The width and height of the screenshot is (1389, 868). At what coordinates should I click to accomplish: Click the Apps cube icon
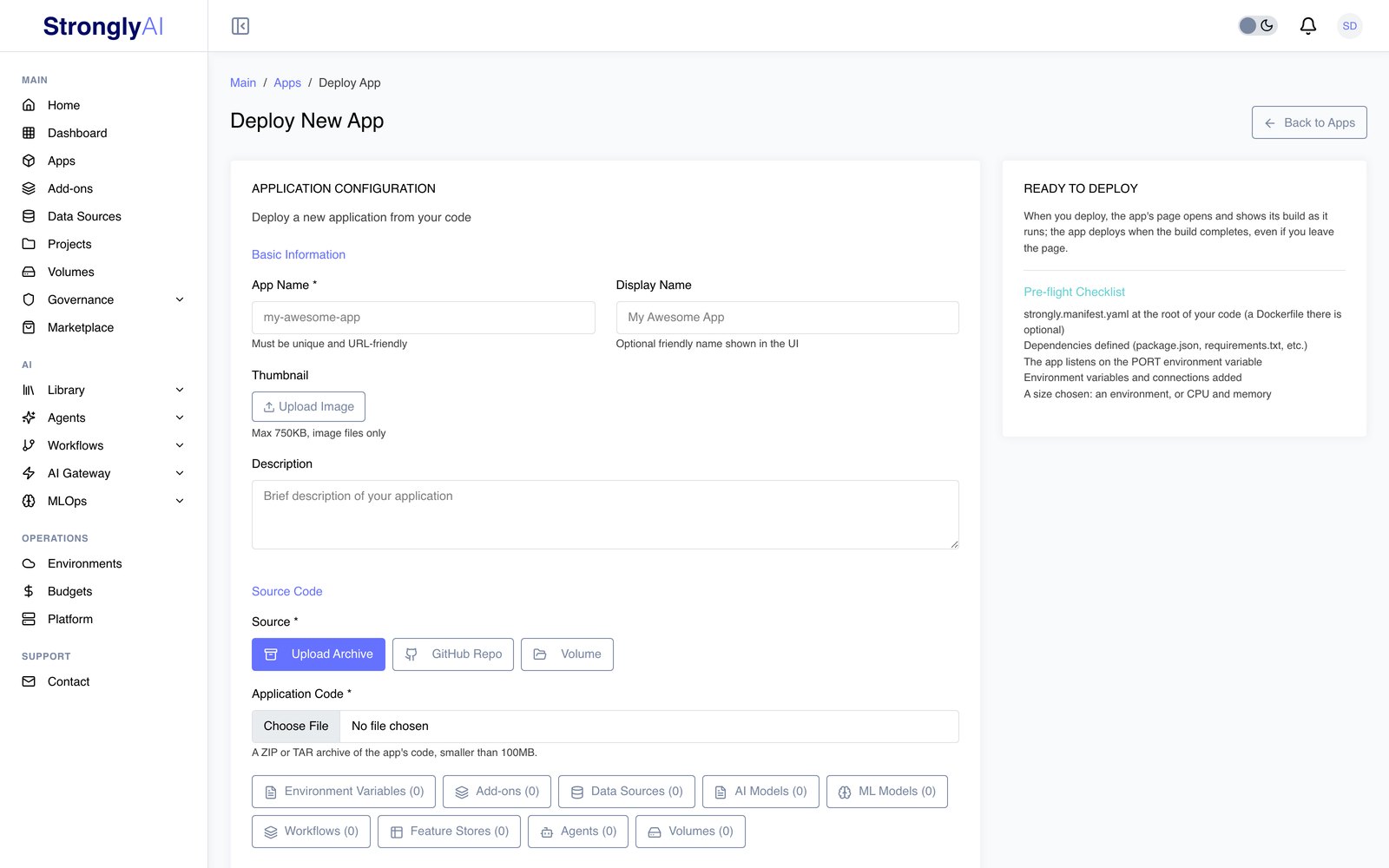(29, 161)
